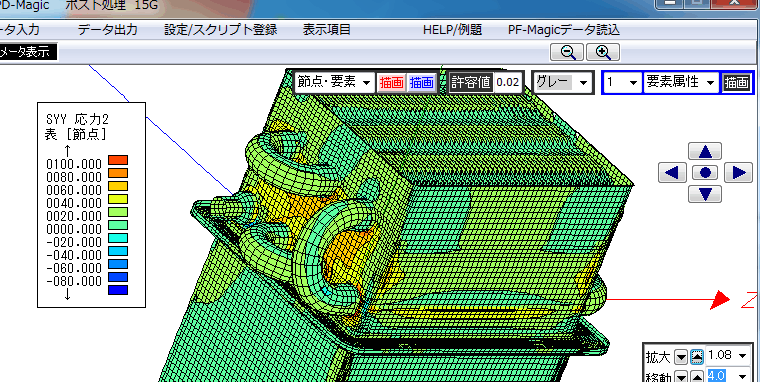Screen dimensions: 760x382
Task: Click the zoom out magnifier icon
Action: point(567,52)
